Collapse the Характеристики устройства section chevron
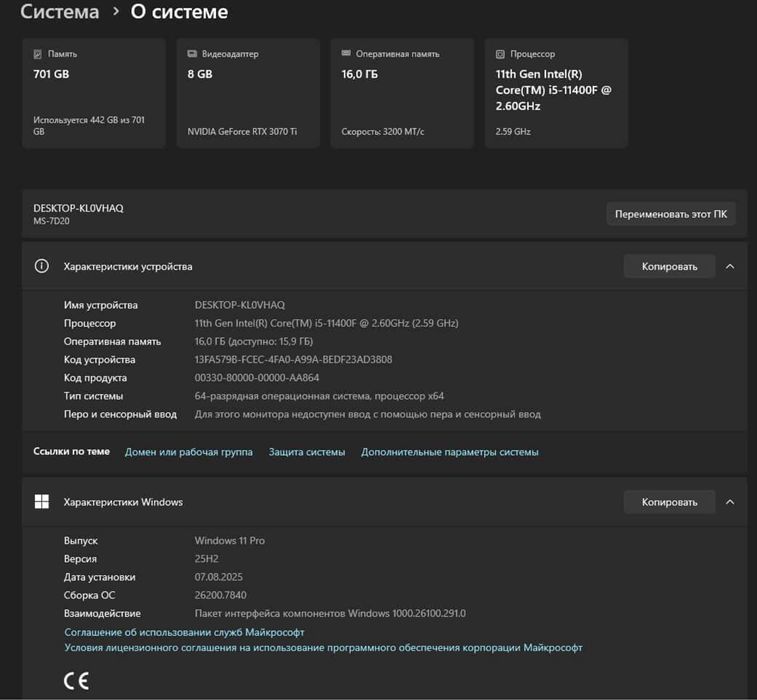Image resolution: width=757 pixels, height=700 pixels. pyautogui.click(x=730, y=267)
